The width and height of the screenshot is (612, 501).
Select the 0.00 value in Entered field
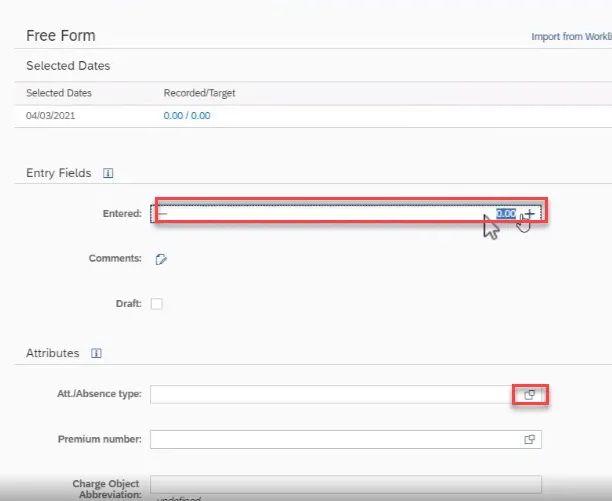tap(506, 214)
